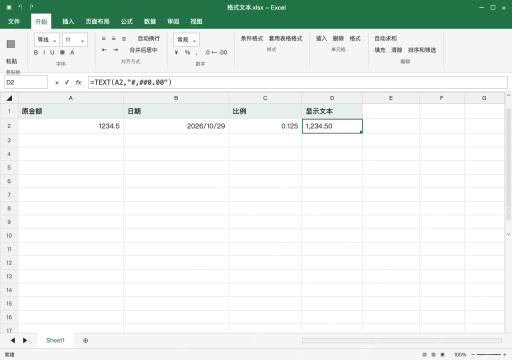Click the second horizontal-lines alignment icon
The image size is (512, 360).
point(114,39)
